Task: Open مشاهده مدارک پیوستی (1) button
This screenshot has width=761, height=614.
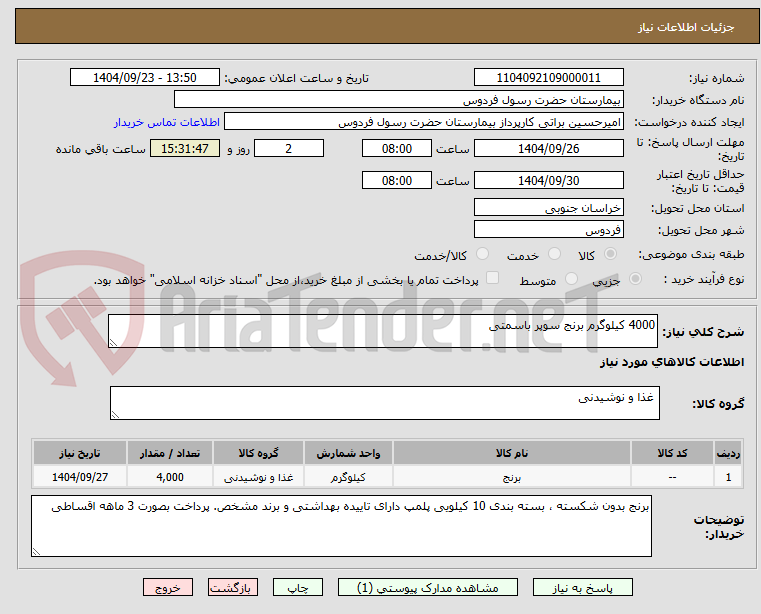Action: pos(428,587)
